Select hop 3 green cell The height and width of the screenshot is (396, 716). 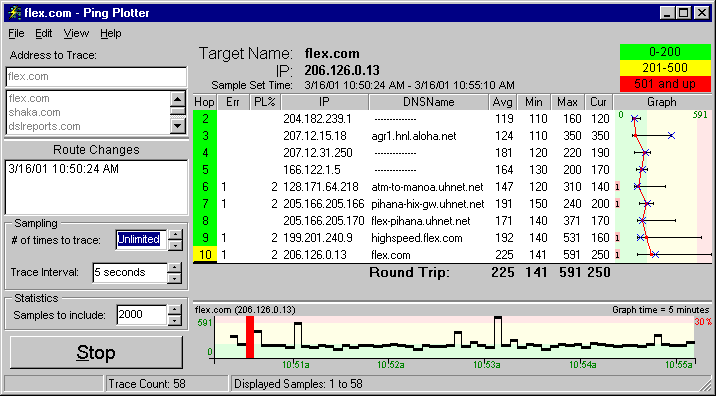click(x=205, y=136)
